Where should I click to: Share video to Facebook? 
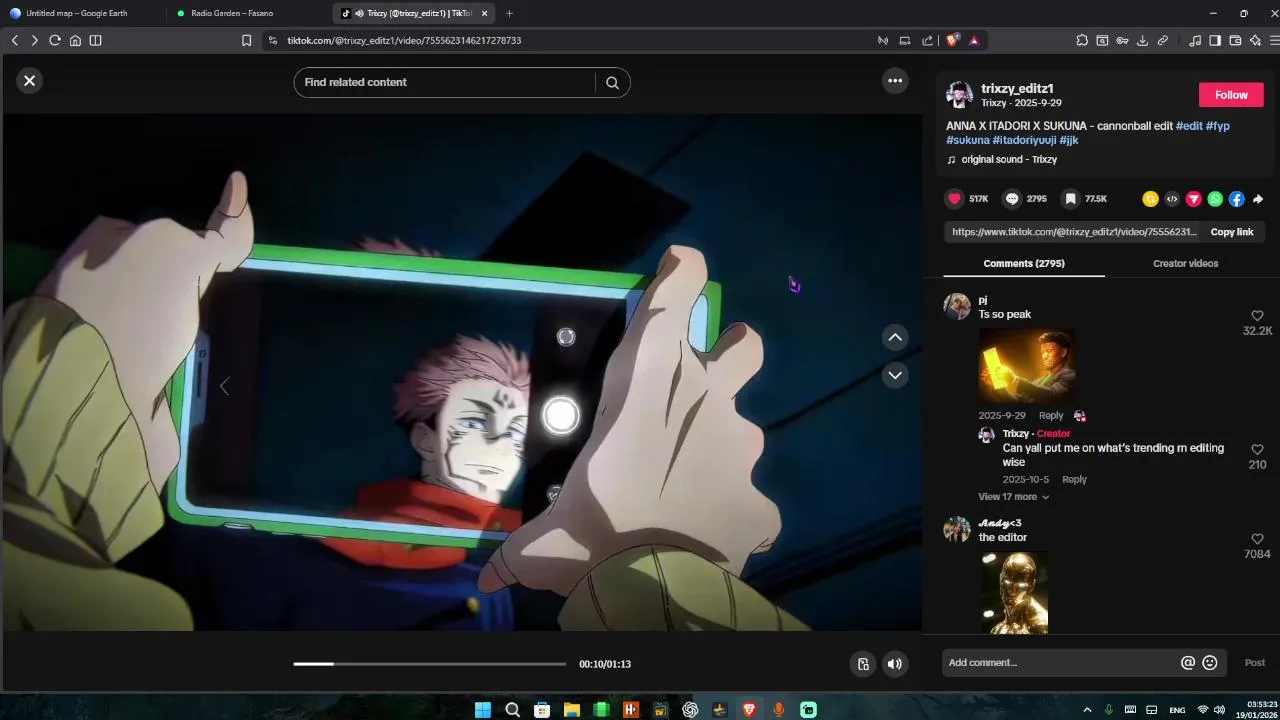pyautogui.click(x=1237, y=199)
